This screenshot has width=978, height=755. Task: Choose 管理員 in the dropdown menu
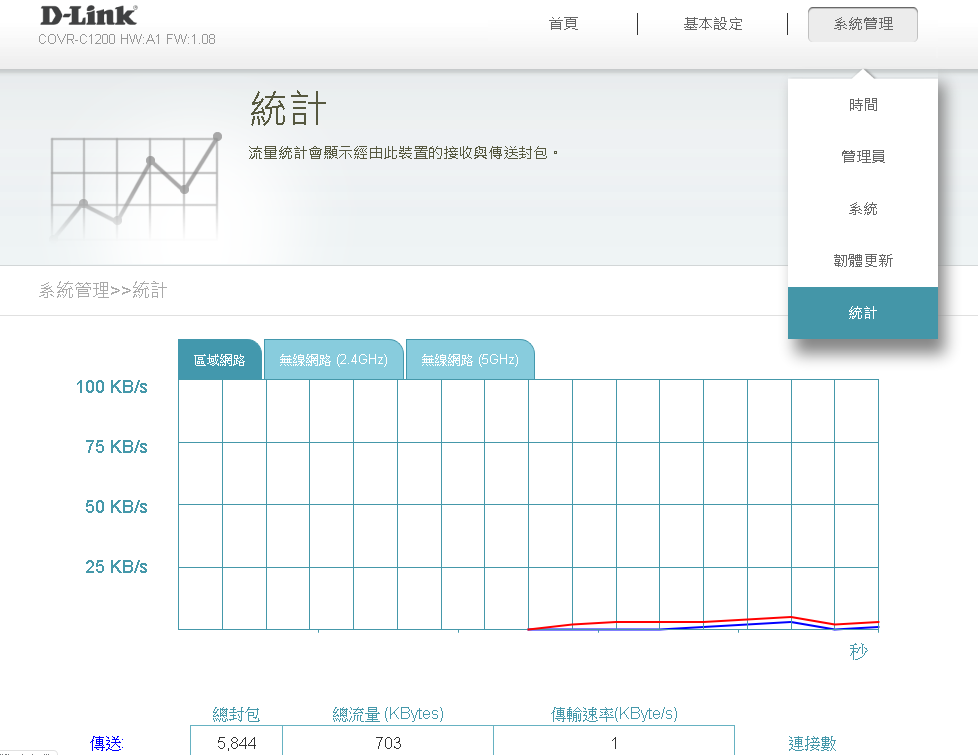862,157
